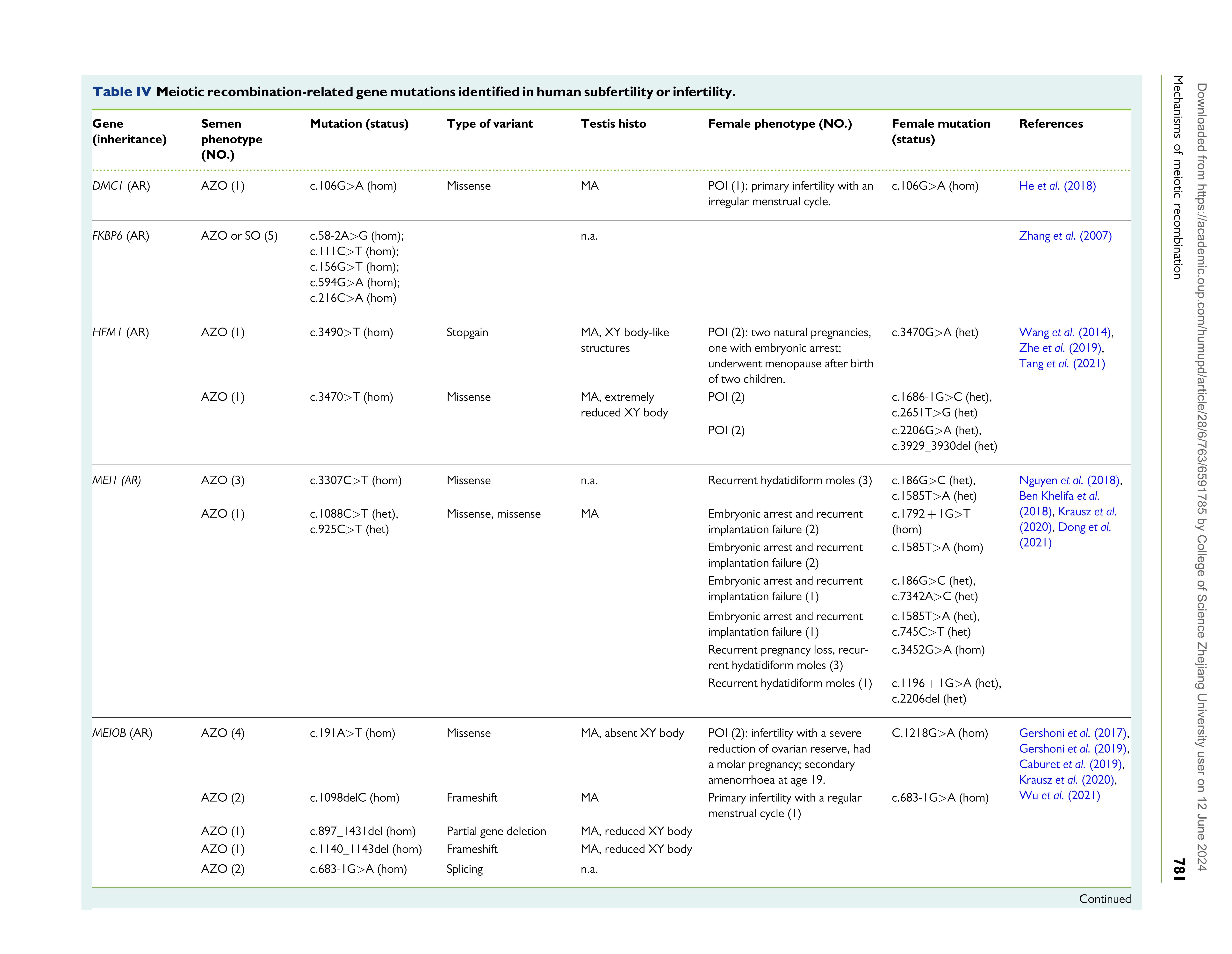Open the Zhe et al. (2019) citation
The image size is (1232, 954).
[x=1061, y=348]
